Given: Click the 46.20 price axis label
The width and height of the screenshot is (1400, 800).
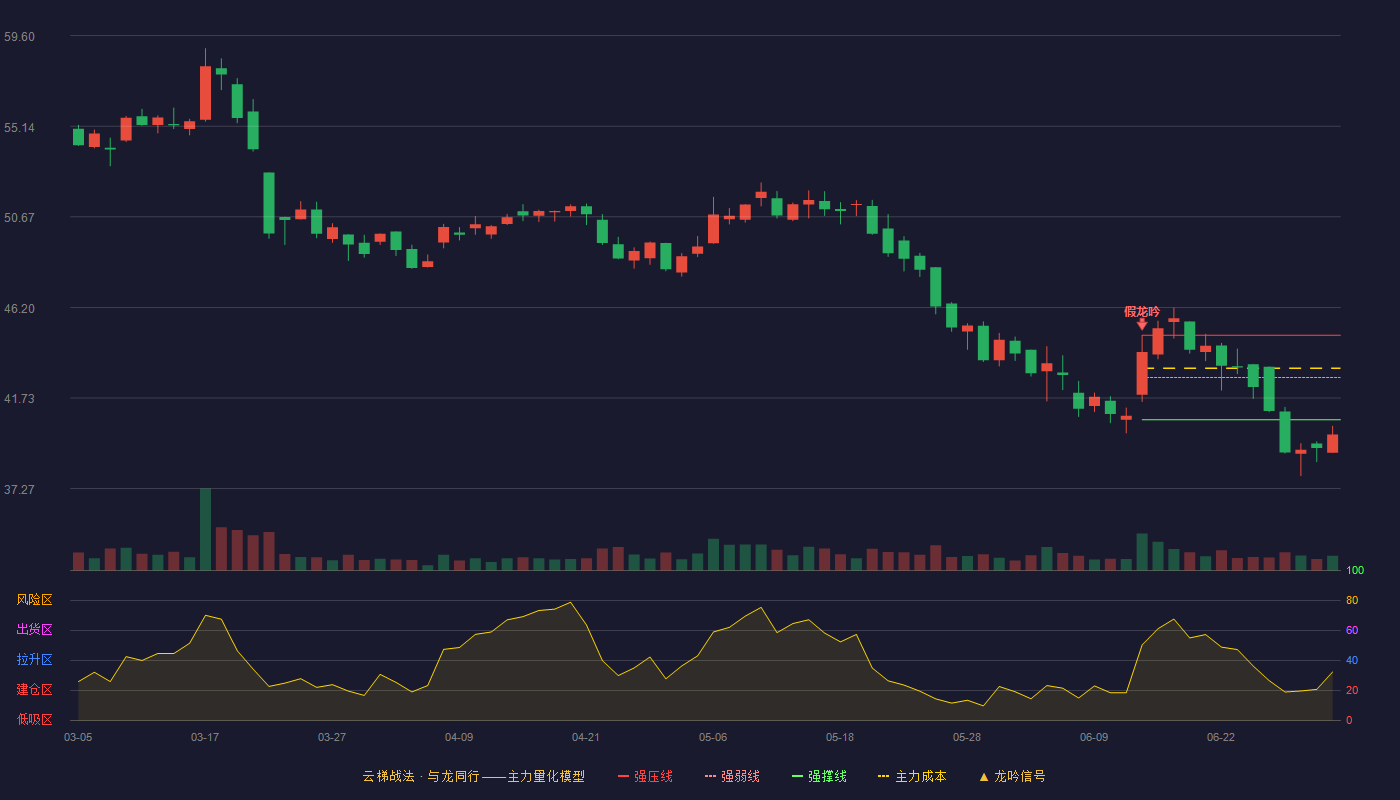Looking at the screenshot, I should click(19, 308).
